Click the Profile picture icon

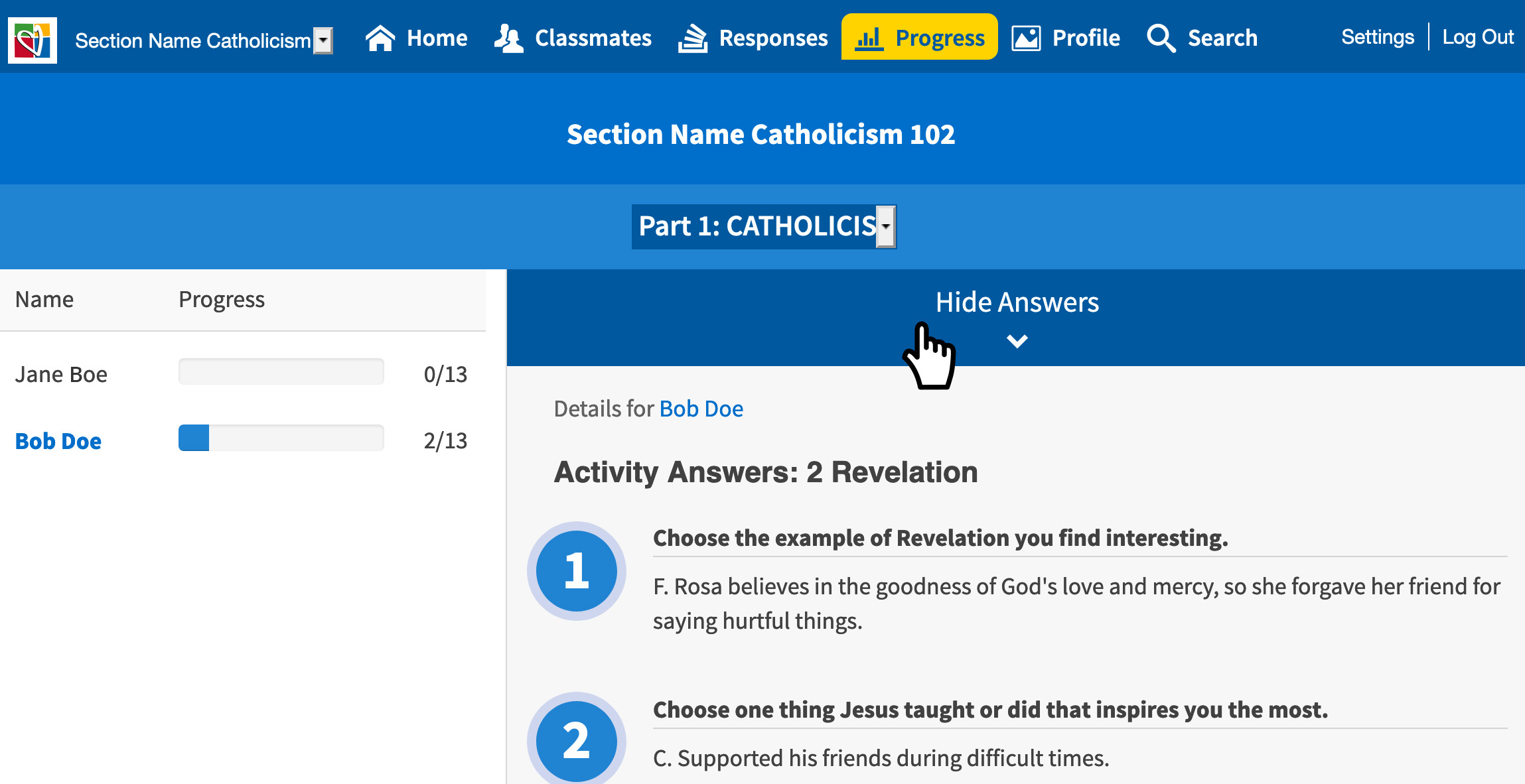[1026, 38]
